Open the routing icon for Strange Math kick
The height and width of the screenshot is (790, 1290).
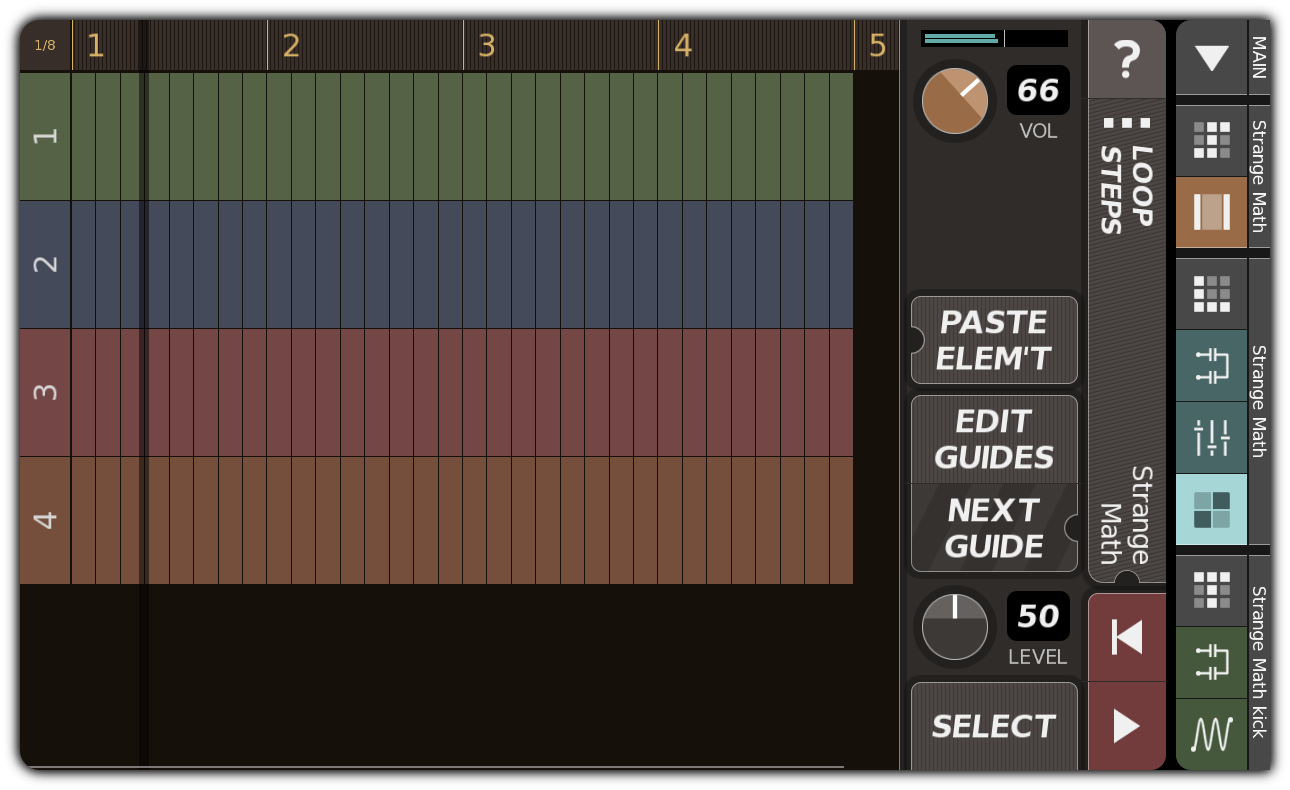[1211, 663]
